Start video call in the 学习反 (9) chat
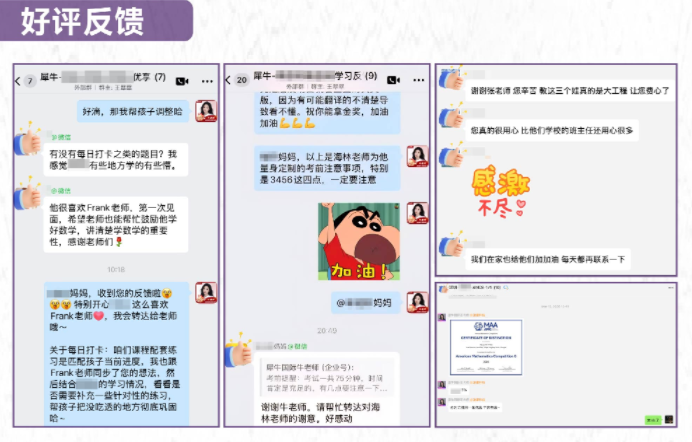This screenshot has height=442, width=692. [x=394, y=80]
